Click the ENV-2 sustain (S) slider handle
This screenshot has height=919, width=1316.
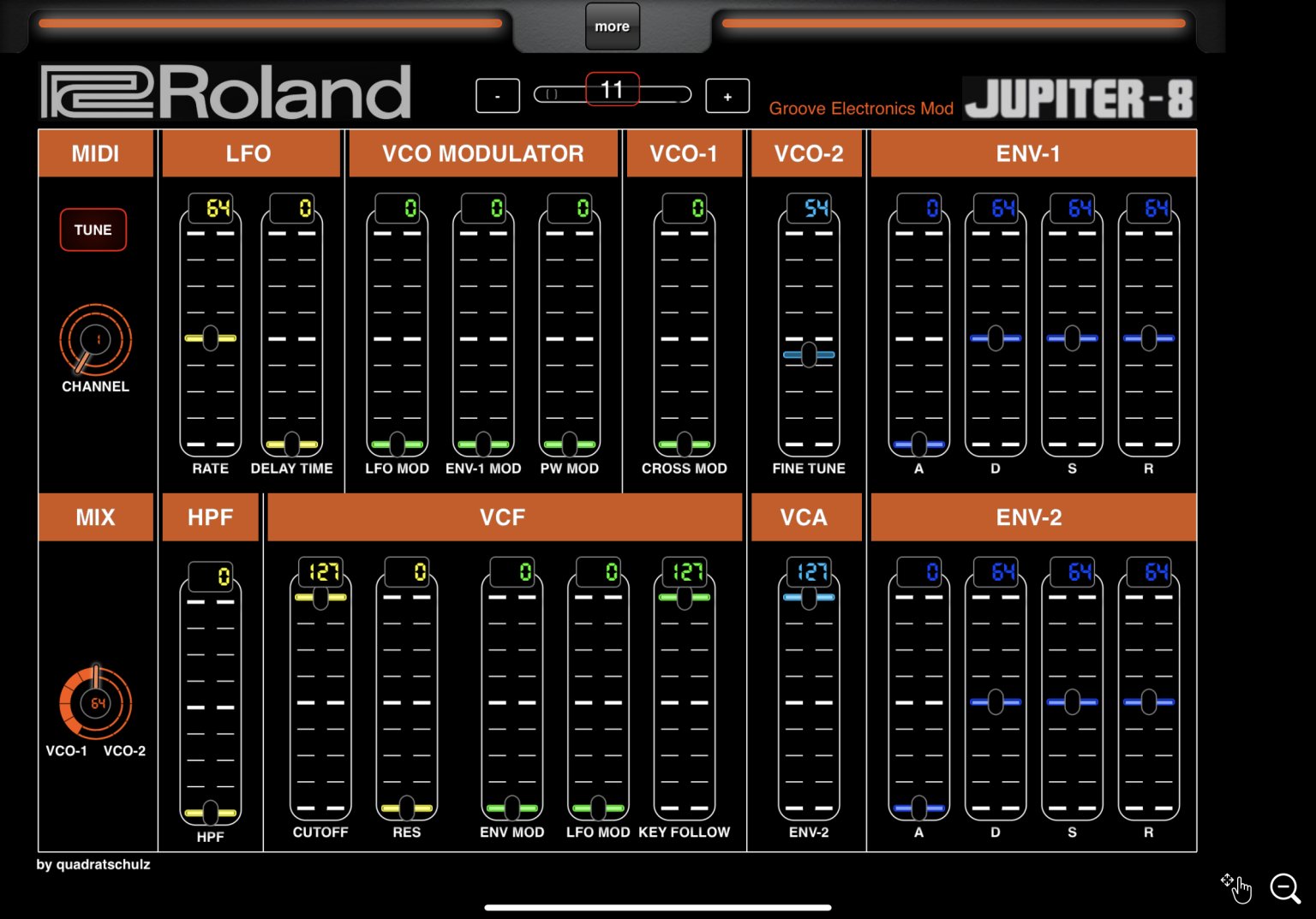tap(1072, 702)
